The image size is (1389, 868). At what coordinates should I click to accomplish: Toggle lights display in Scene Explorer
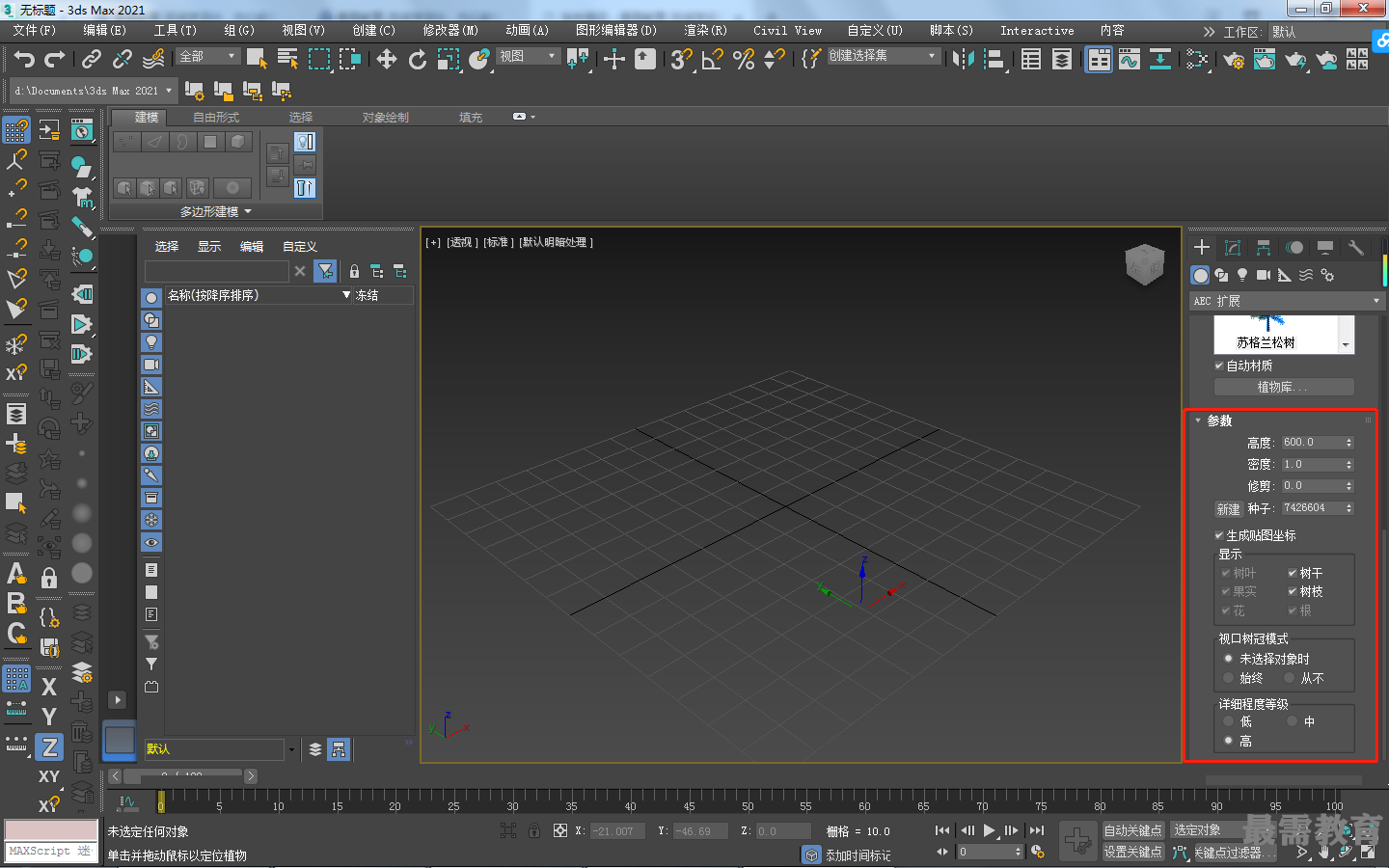click(151, 342)
